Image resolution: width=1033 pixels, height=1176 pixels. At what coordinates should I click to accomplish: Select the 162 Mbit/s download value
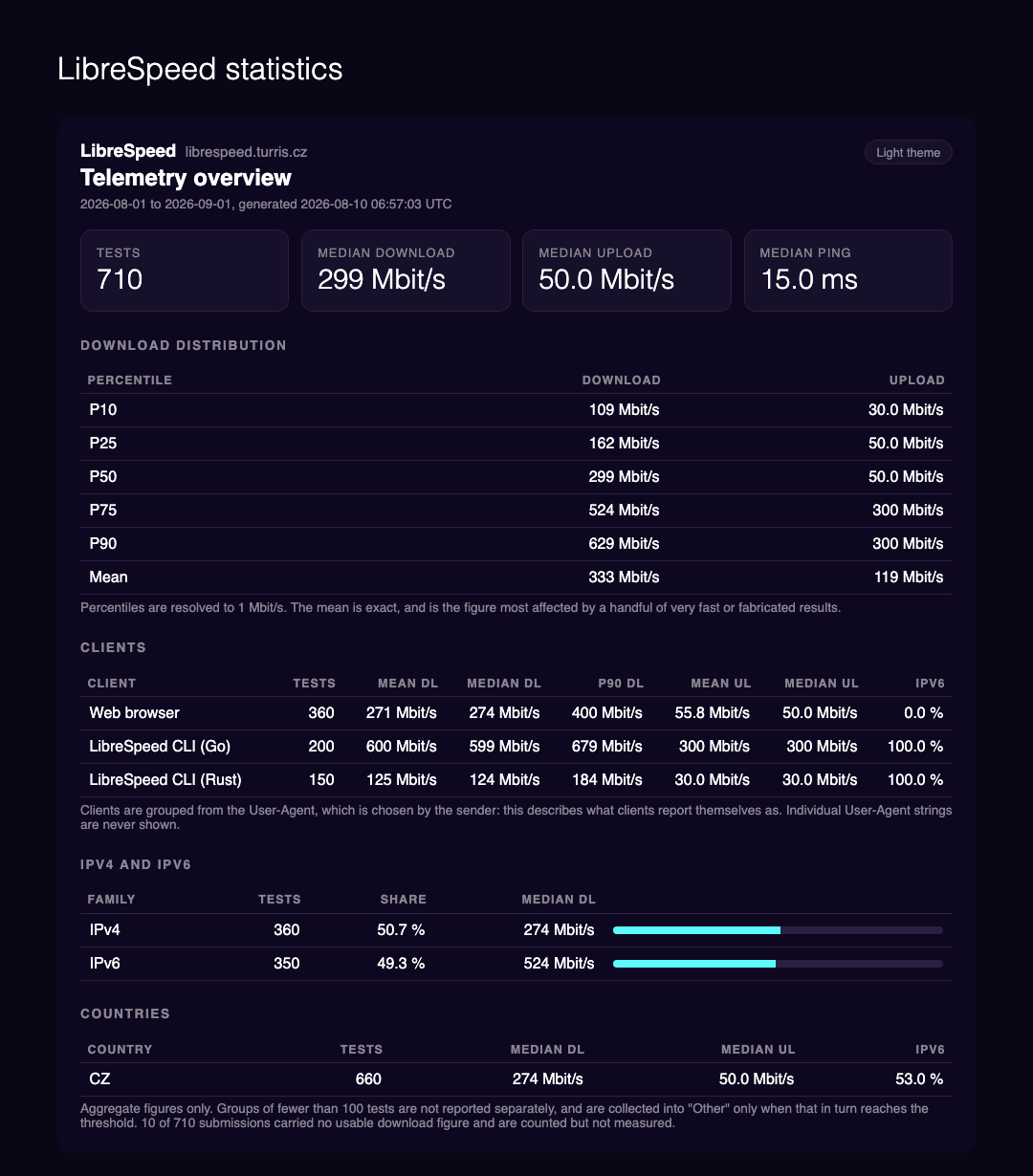click(x=624, y=444)
